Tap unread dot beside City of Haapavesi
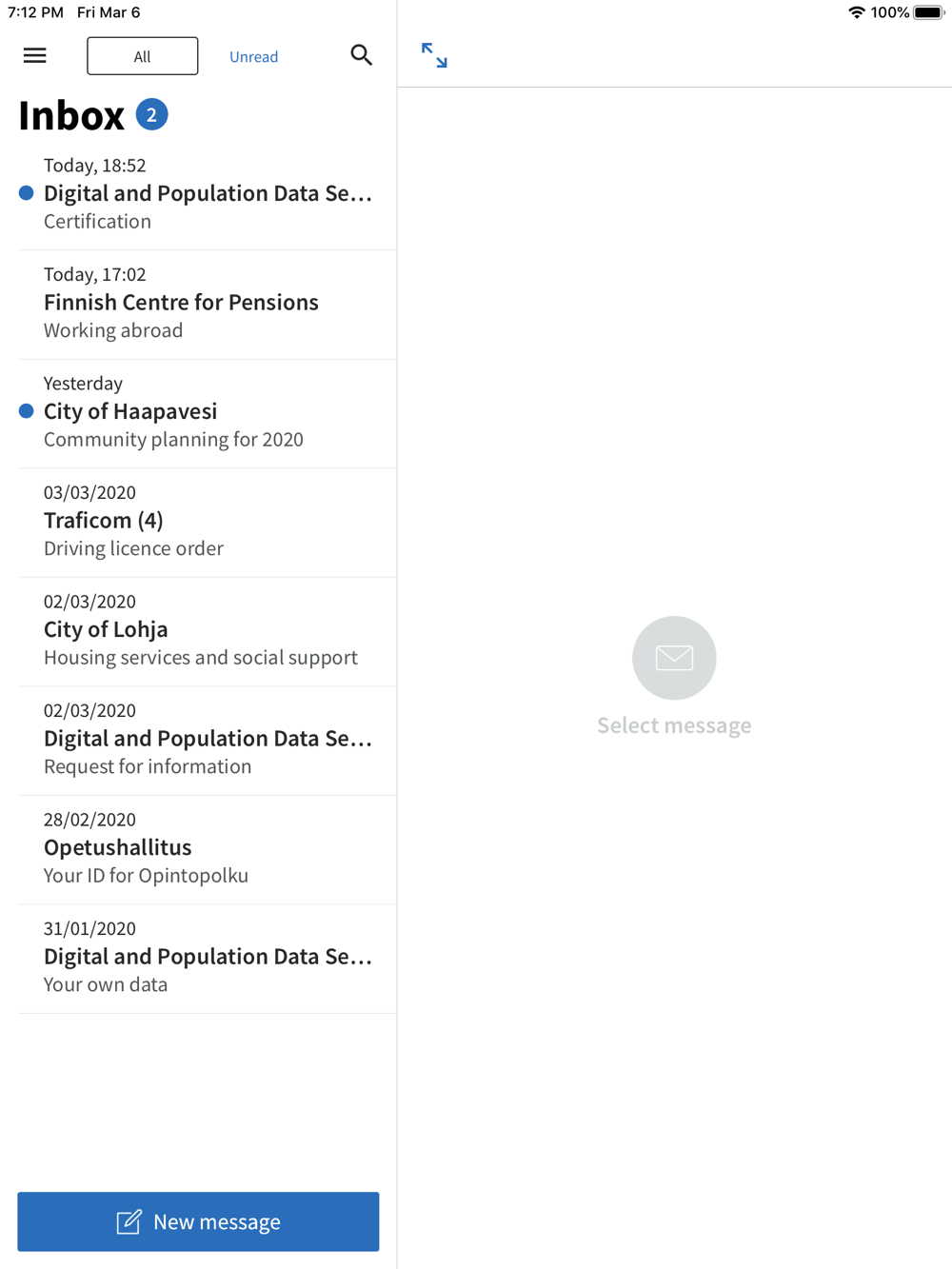Image resolution: width=952 pixels, height=1269 pixels. [27, 411]
